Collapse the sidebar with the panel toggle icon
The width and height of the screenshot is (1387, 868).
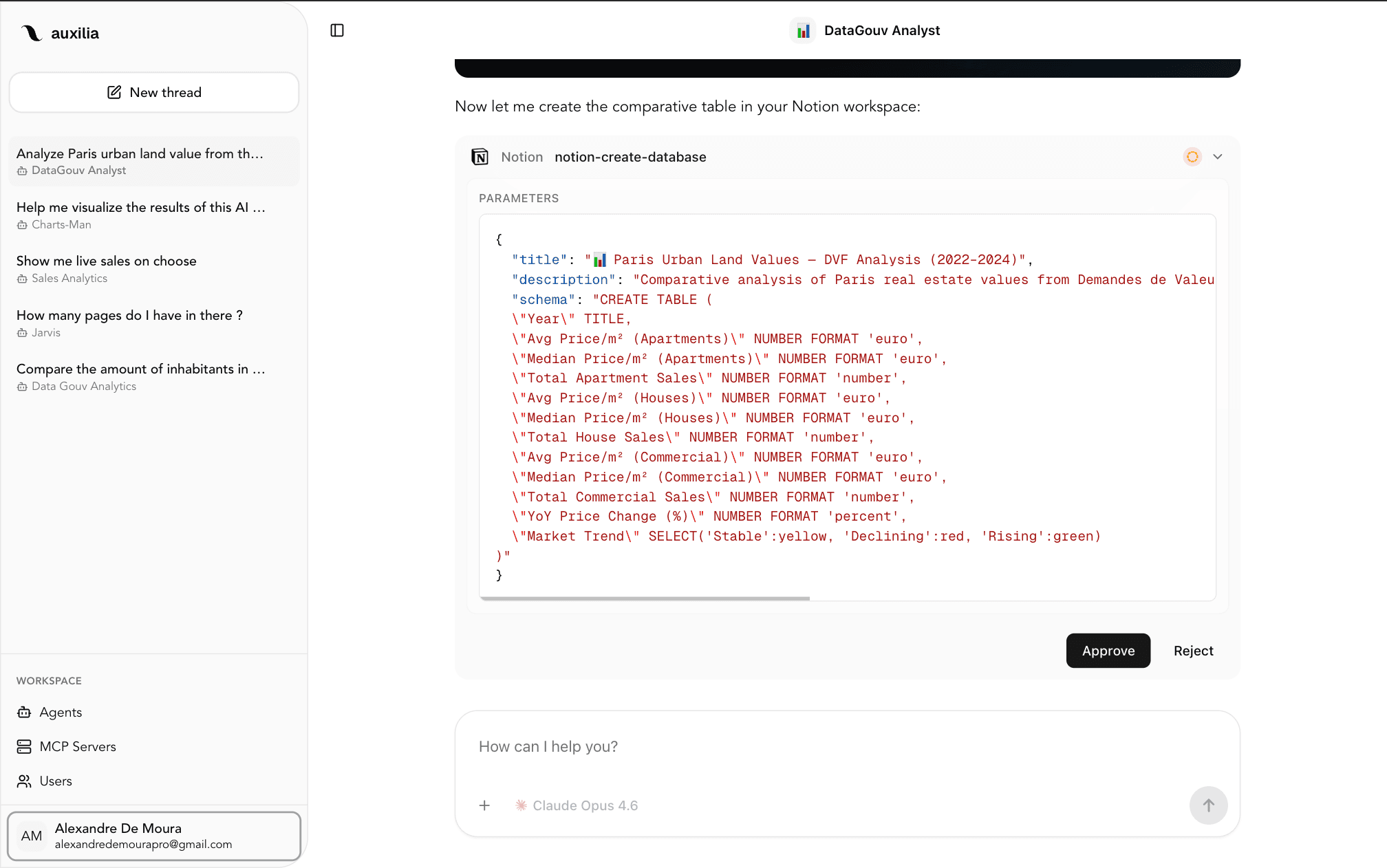click(337, 30)
